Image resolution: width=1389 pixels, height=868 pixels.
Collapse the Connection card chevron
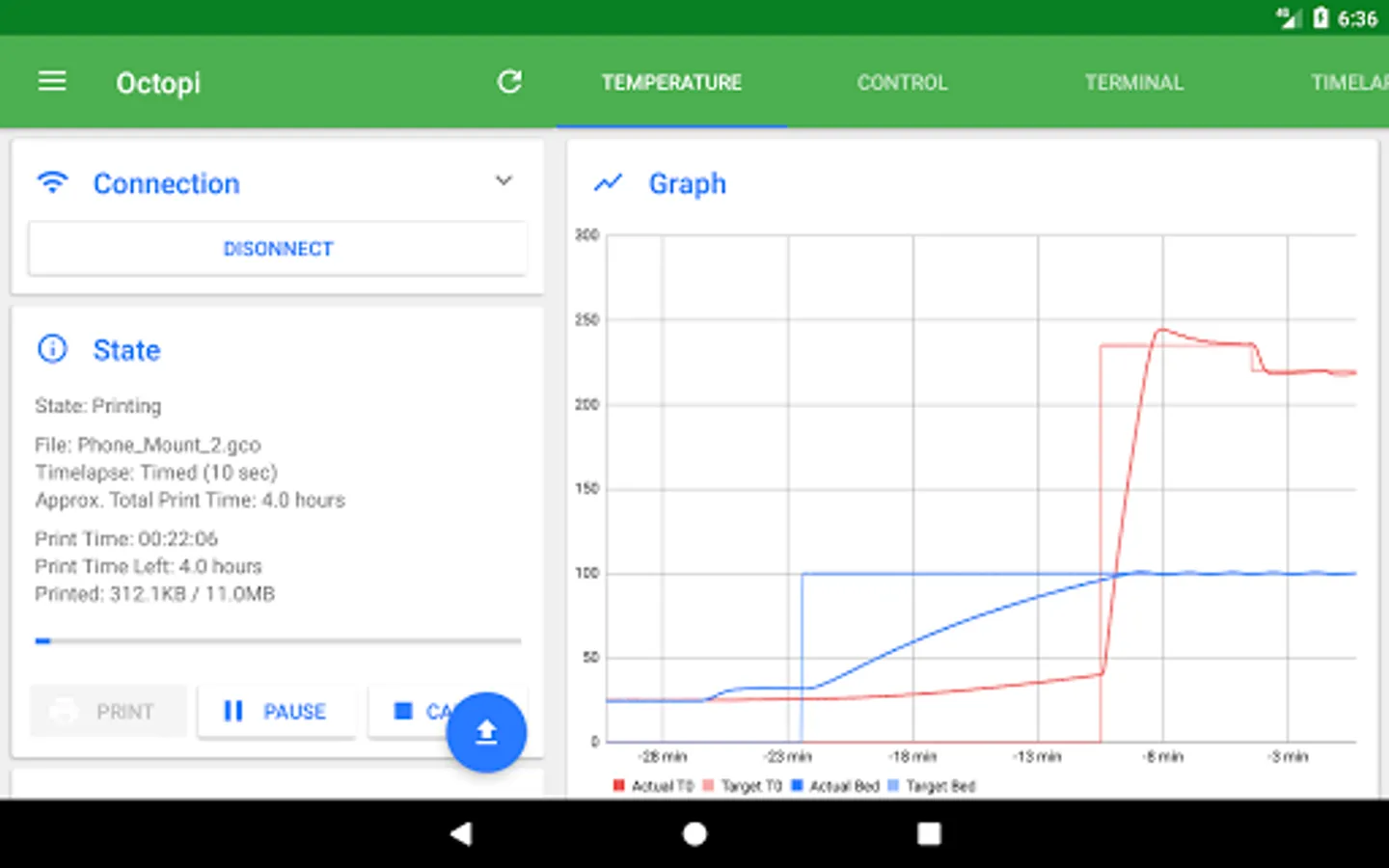click(x=504, y=180)
